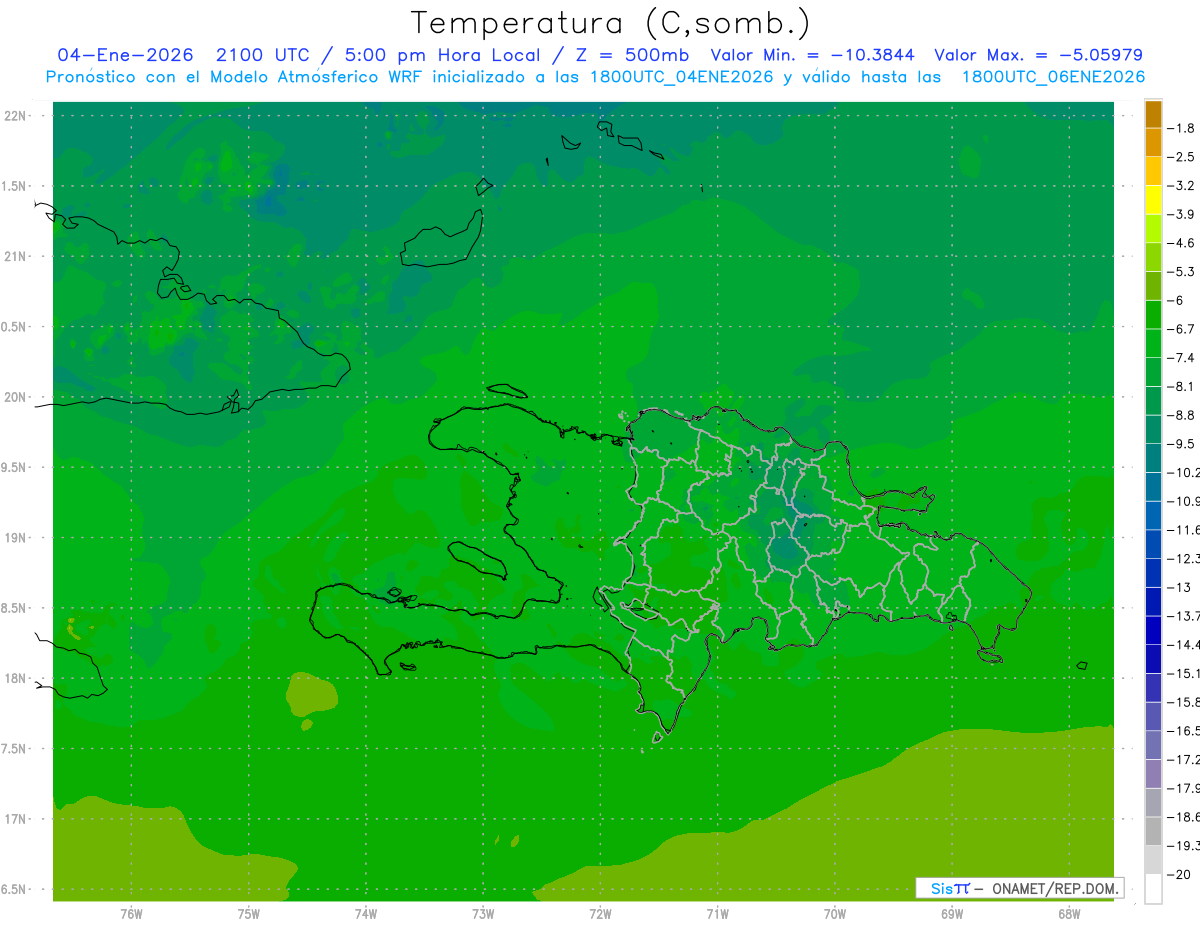Click the "1800UTC_06ENE2026" valid-until time
Screen dimensions: 1200x927
[x=1053, y=77]
